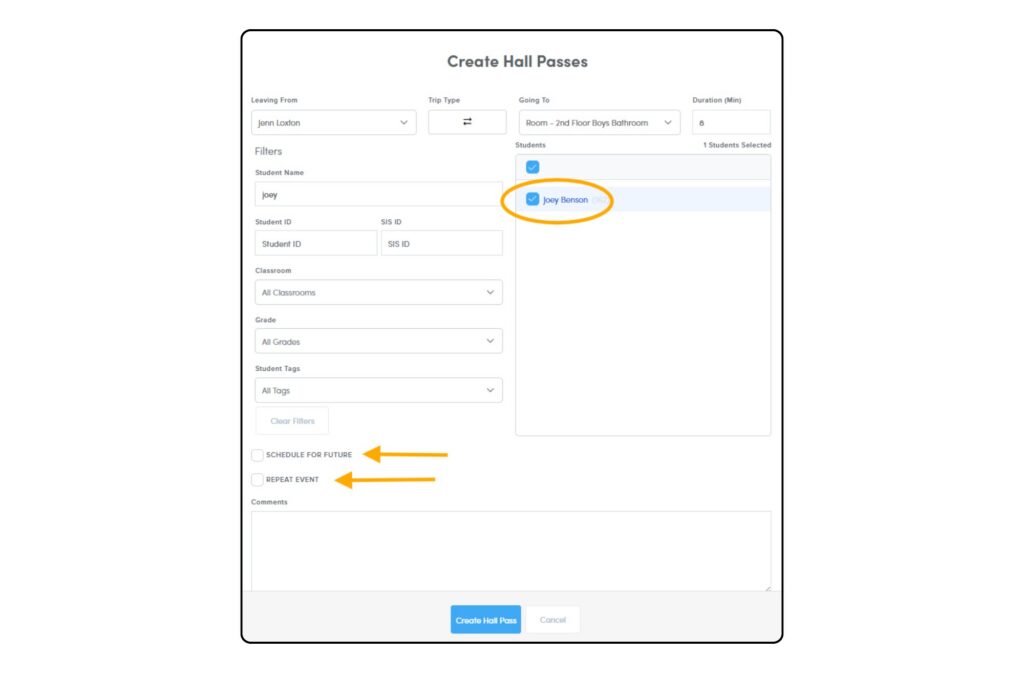1024x676 pixels.
Task: Click the Duration minutes field
Action: click(x=730, y=123)
